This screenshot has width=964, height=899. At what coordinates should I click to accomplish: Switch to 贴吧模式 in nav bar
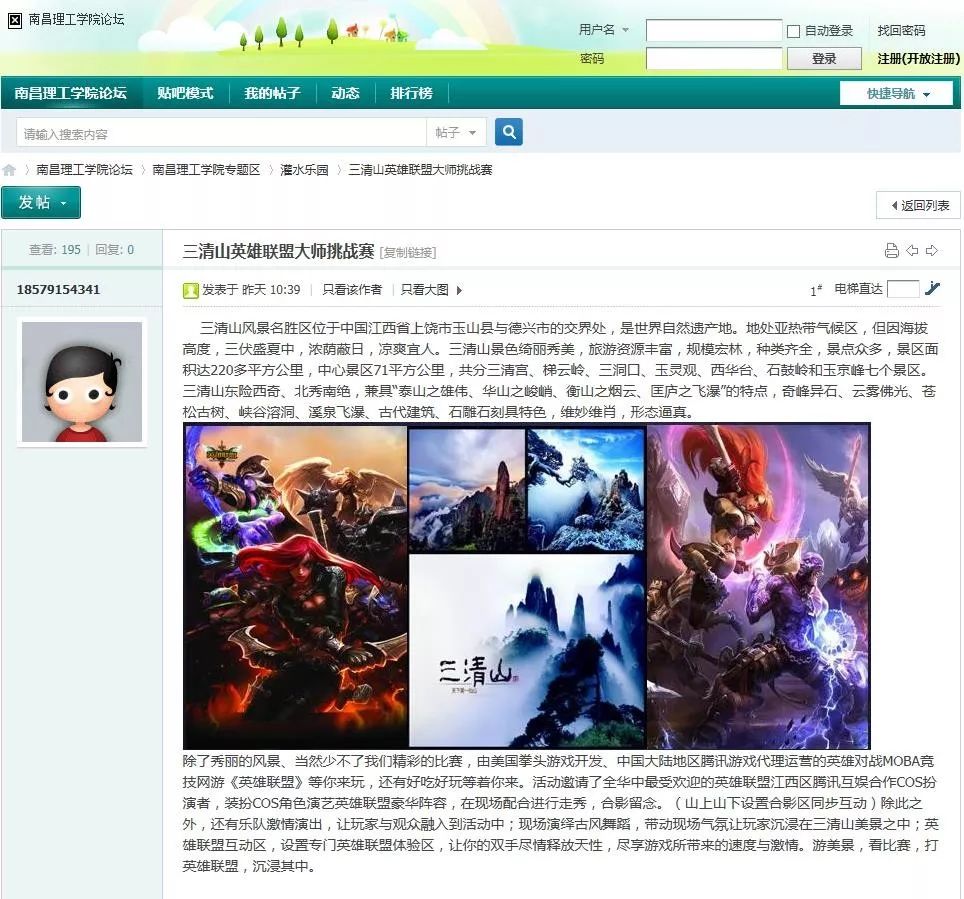(x=185, y=93)
